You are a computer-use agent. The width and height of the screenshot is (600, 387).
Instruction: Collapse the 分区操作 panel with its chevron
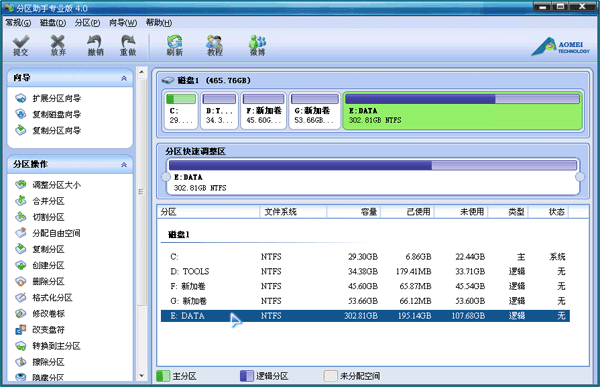(124, 165)
